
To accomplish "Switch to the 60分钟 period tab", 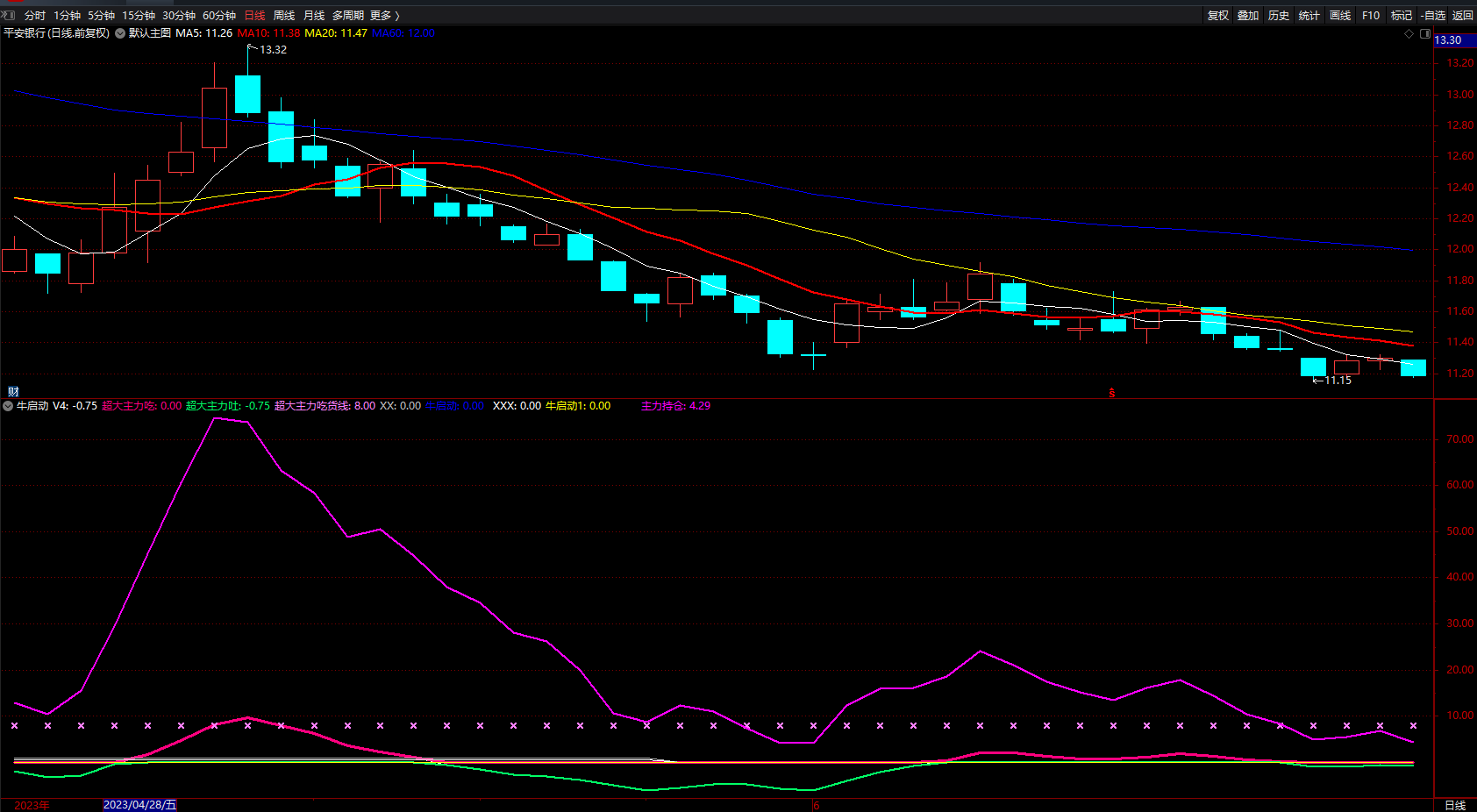I will [x=219, y=15].
